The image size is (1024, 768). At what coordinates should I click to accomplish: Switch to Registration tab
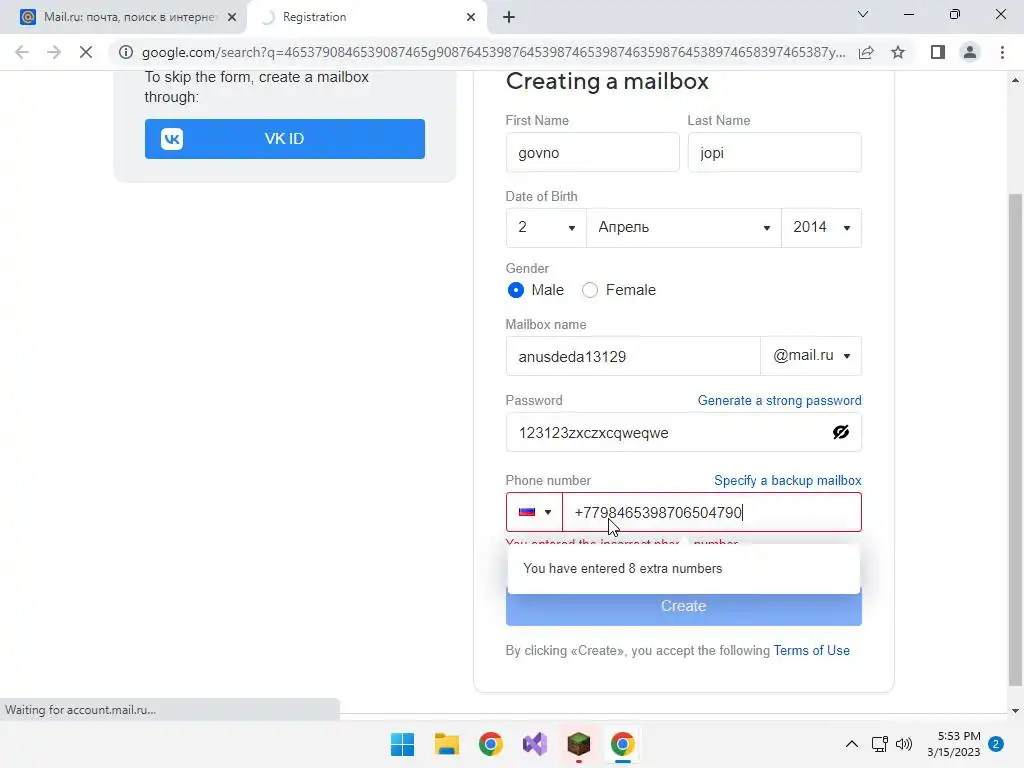click(367, 17)
